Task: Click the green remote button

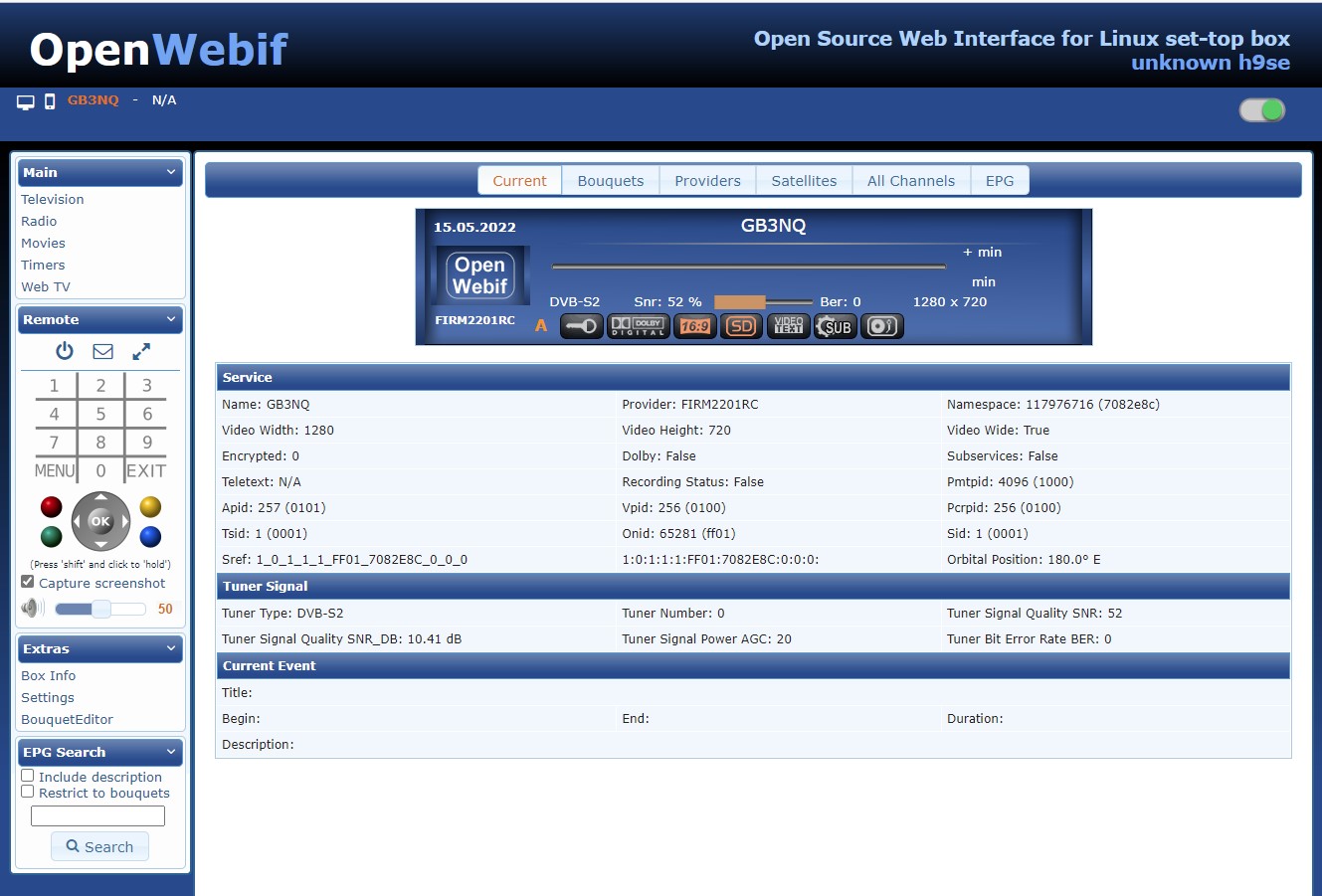Action: coord(52,537)
